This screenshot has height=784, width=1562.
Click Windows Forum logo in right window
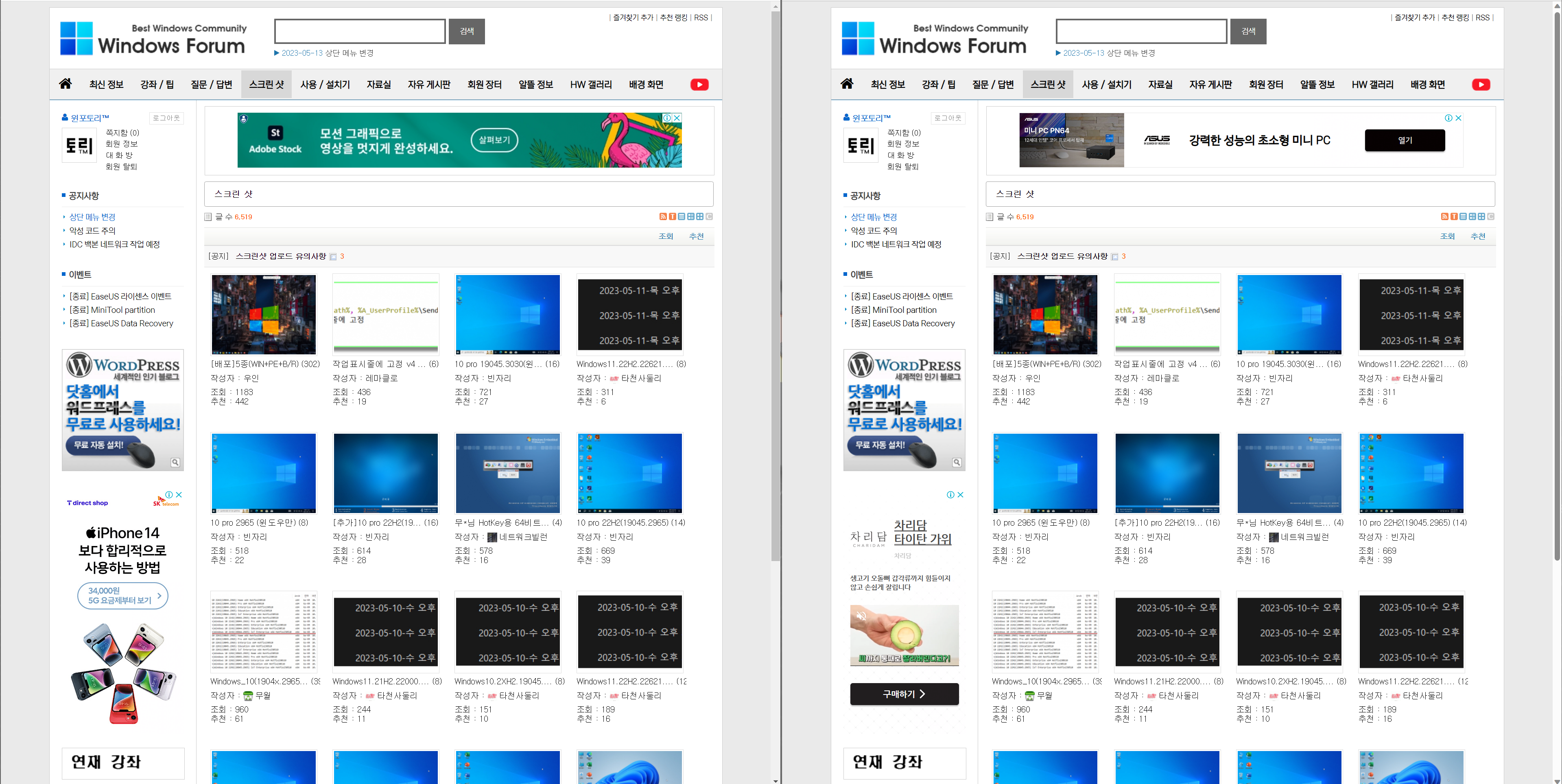pyautogui.click(x=935, y=39)
